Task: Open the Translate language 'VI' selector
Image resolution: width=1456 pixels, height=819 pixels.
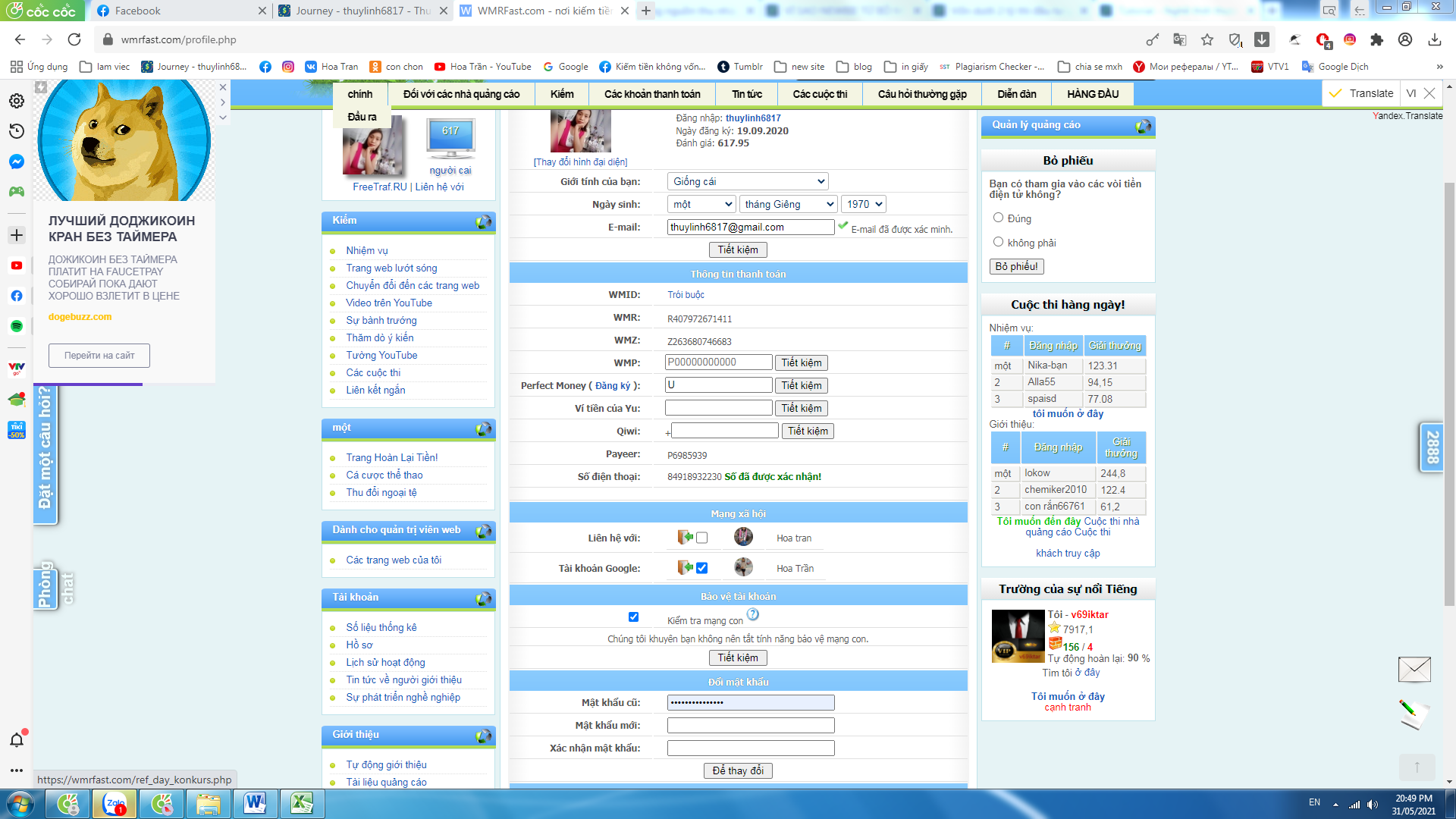Action: 1410,93
